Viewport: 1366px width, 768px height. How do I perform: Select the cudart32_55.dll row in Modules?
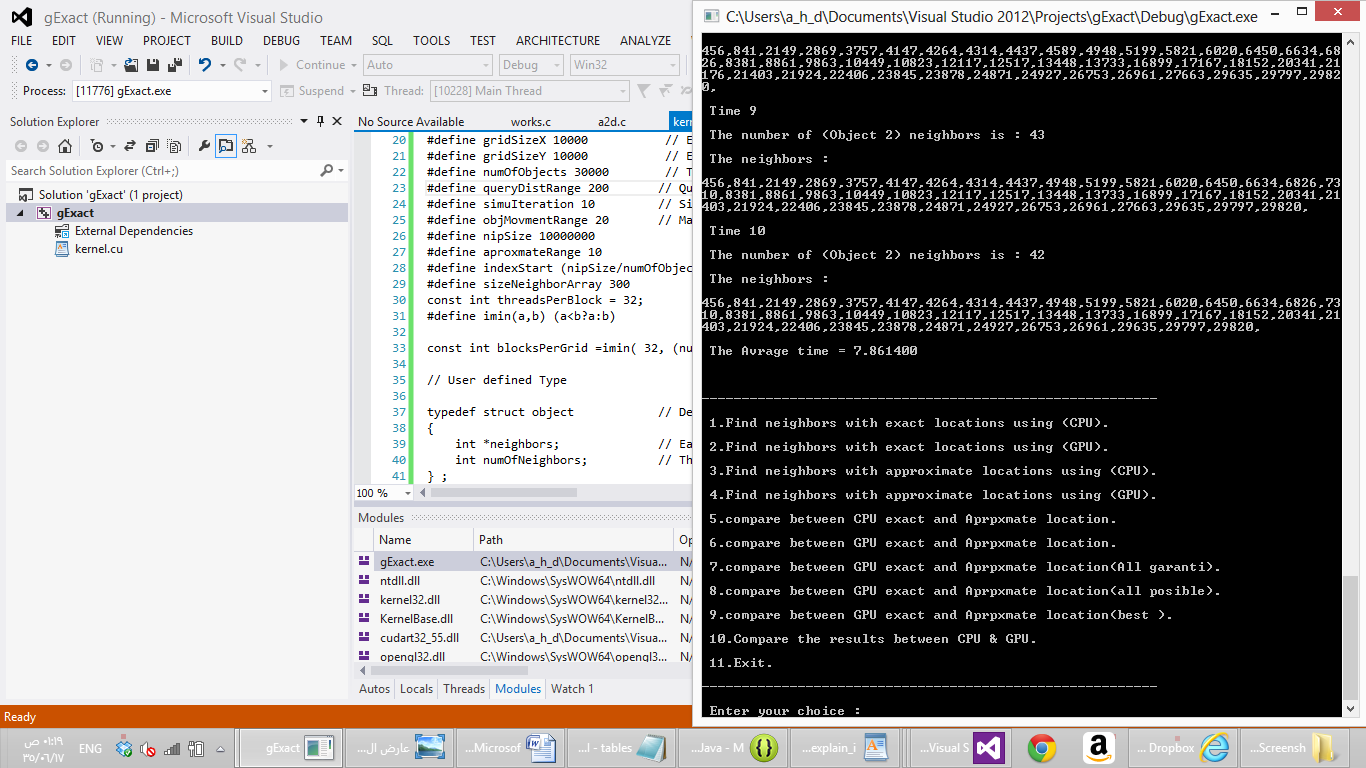click(524, 638)
